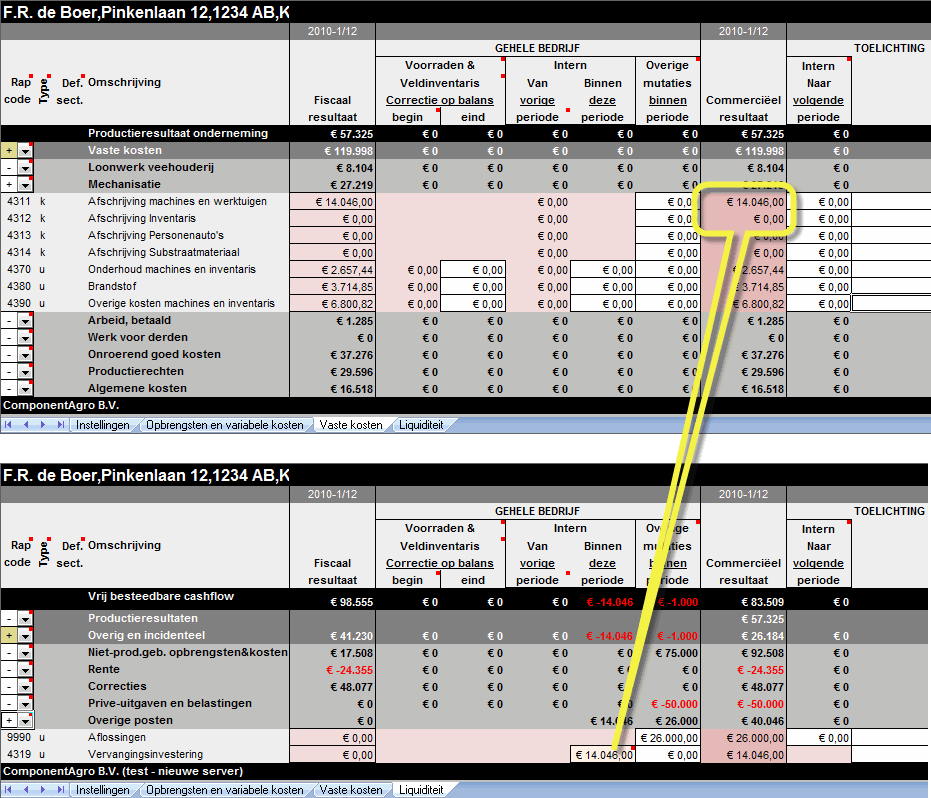Click the first-sheet navigation arrow in bottom pane
This screenshot has height=798, width=931.
coord(8,788)
